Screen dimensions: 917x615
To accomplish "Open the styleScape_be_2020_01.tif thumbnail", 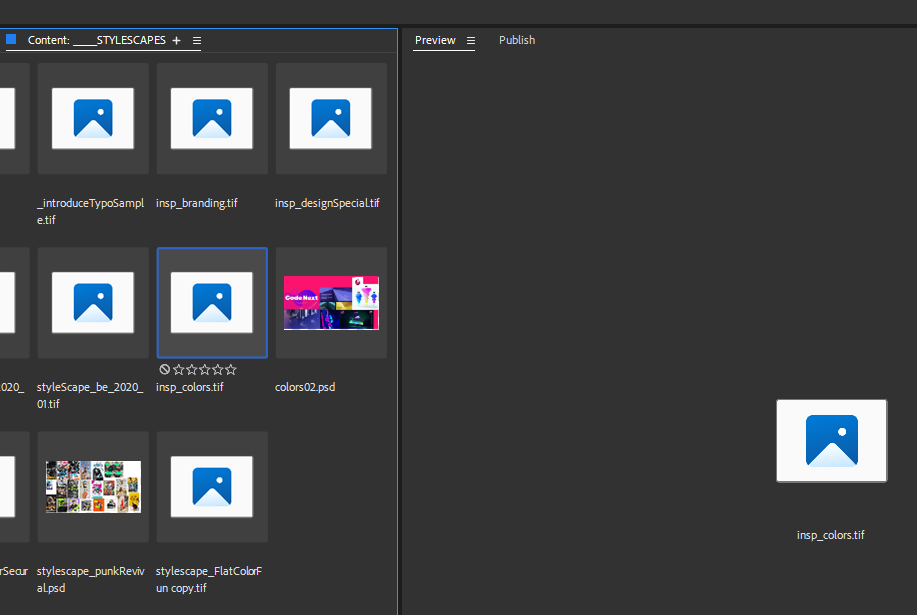I will [x=92, y=302].
